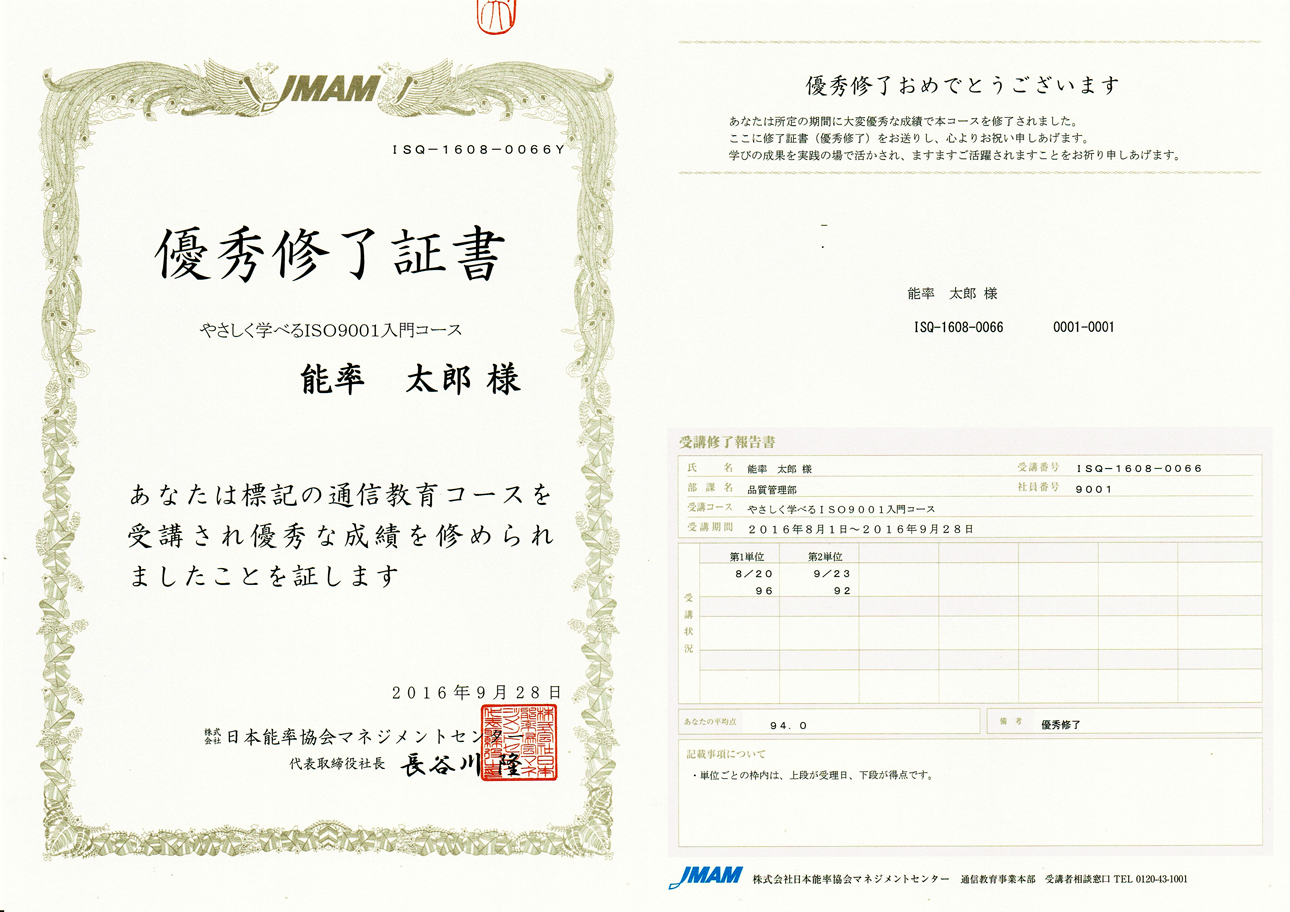1290x912 pixels.
Task: Select the remark value 優秀修了
Action: click(1061, 723)
